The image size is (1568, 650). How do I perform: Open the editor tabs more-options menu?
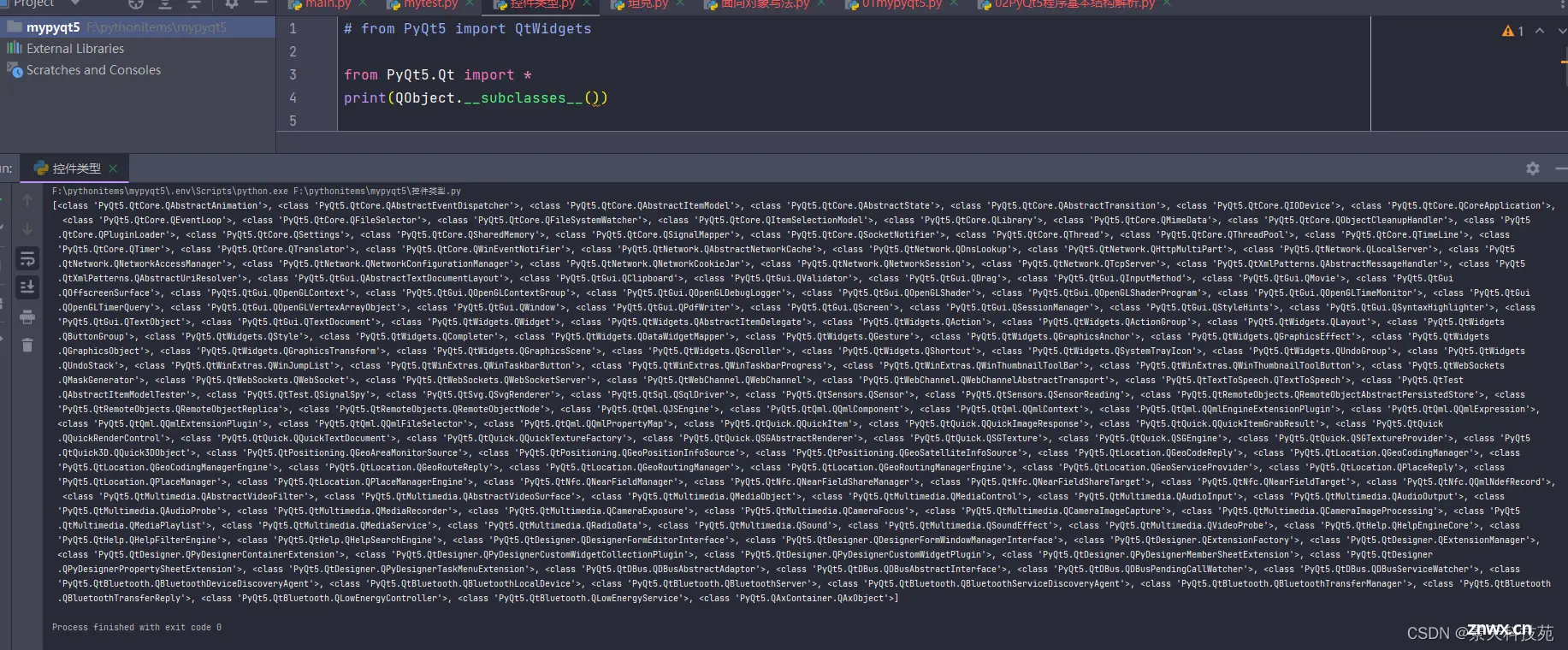point(1562,4)
